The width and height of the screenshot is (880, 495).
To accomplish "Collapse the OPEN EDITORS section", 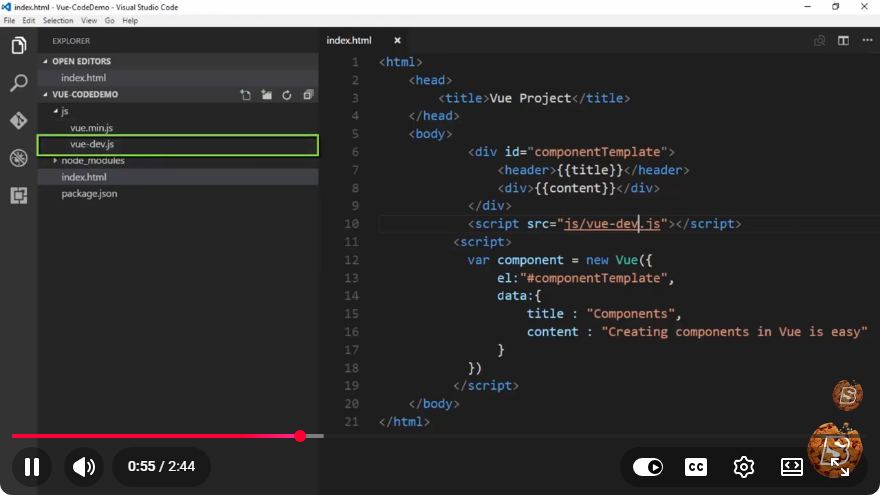I will click(45, 61).
